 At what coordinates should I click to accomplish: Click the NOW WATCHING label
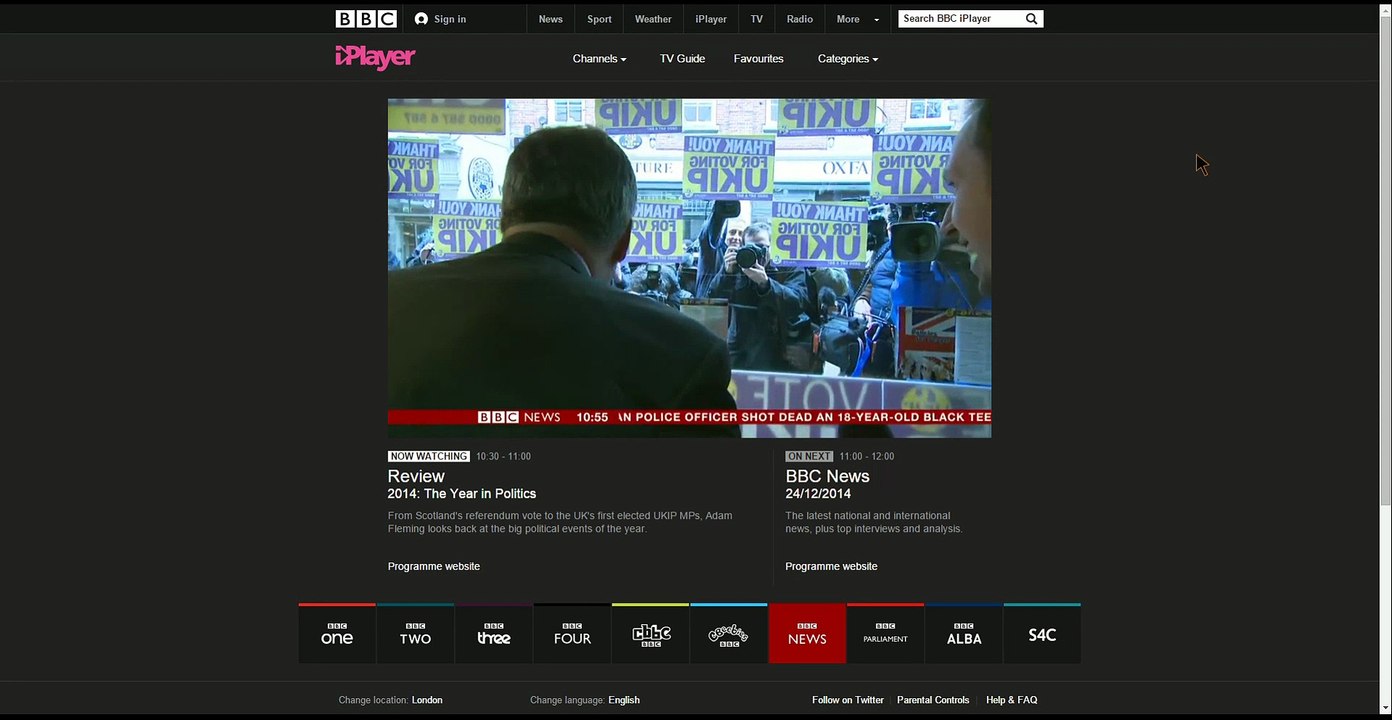428,456
